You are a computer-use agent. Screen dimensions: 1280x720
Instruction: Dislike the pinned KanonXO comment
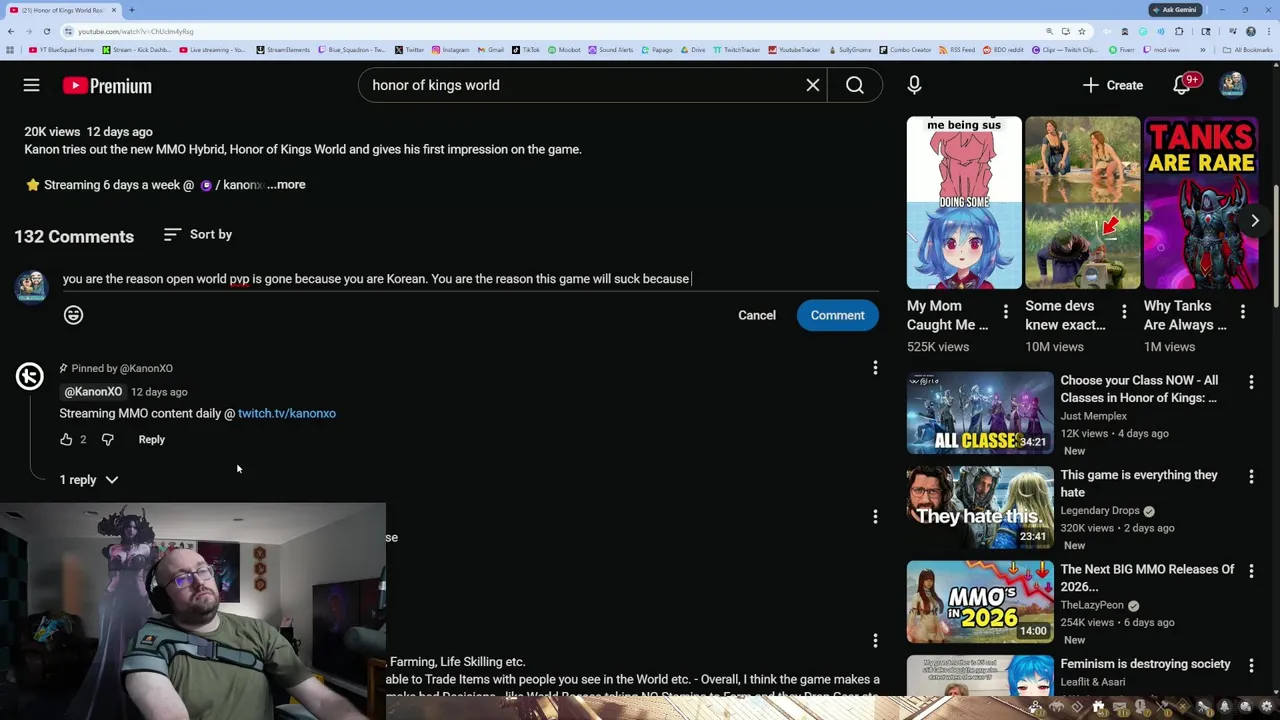tap(108, 439)
